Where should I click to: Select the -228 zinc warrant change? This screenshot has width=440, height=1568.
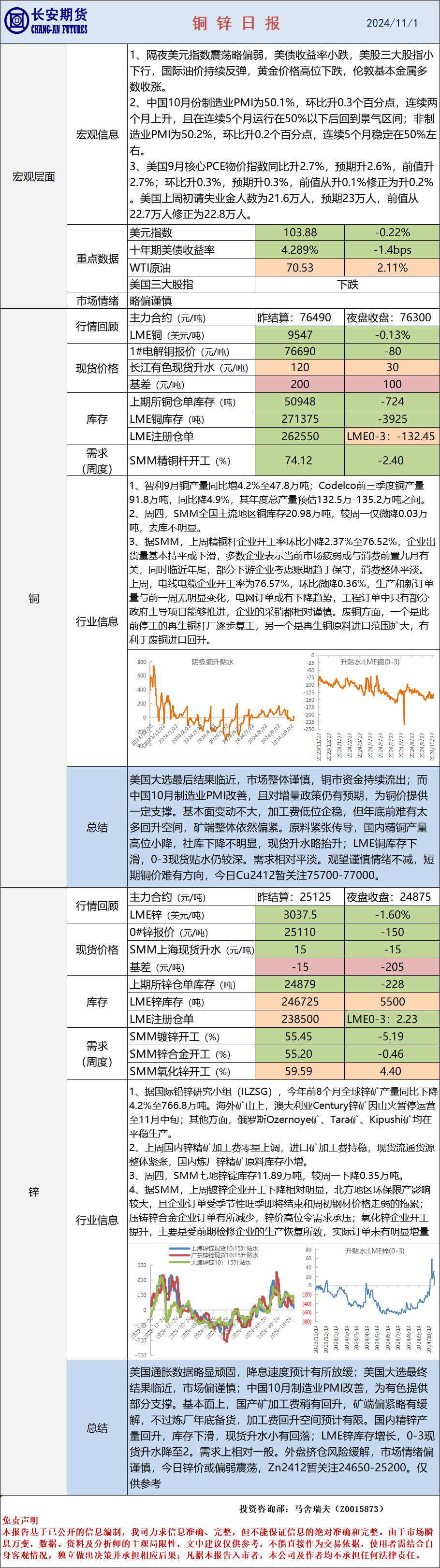point(392,984)
